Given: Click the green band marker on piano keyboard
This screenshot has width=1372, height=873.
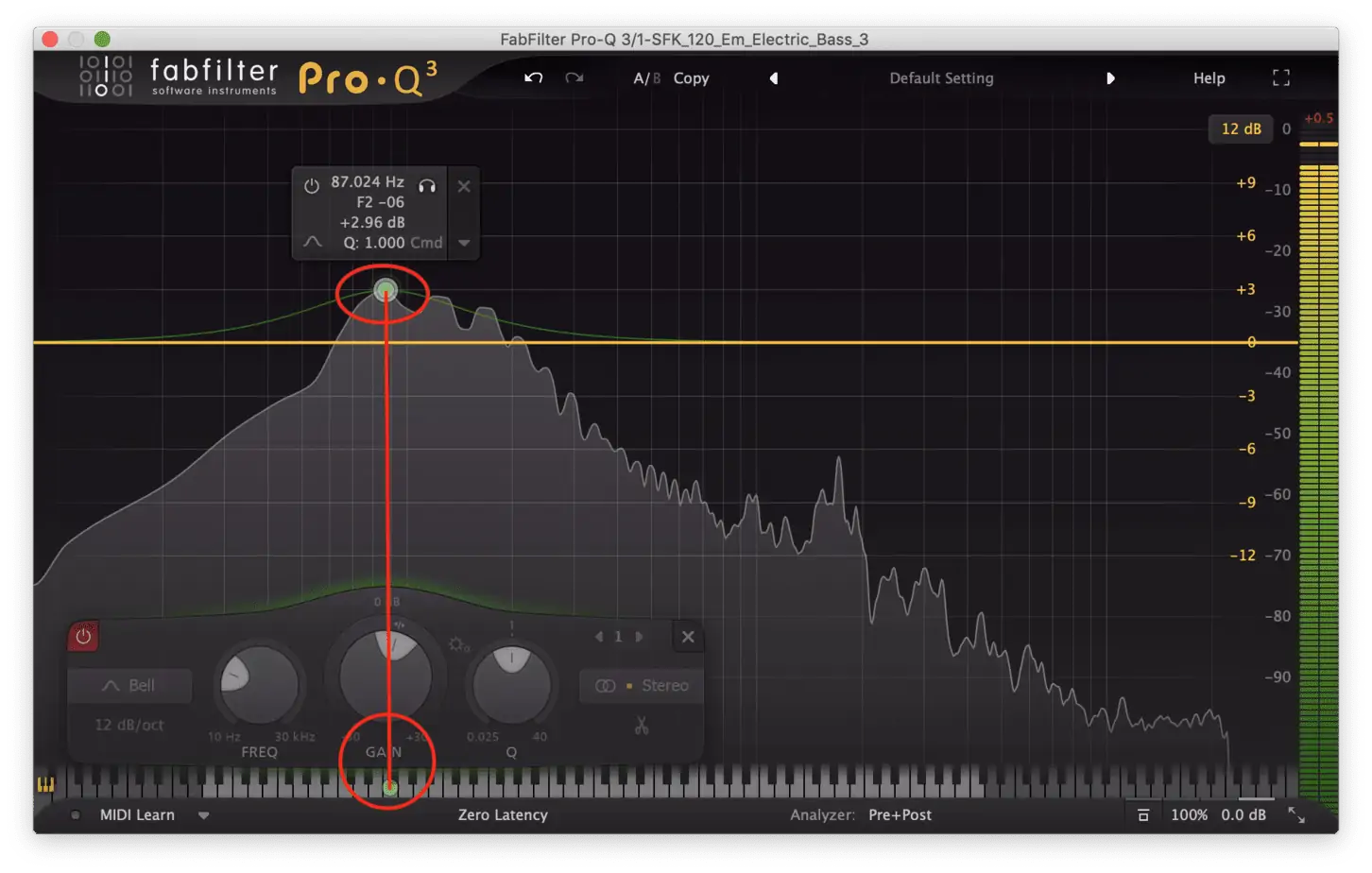Looking at the screenshot, I should click(389, 788).
